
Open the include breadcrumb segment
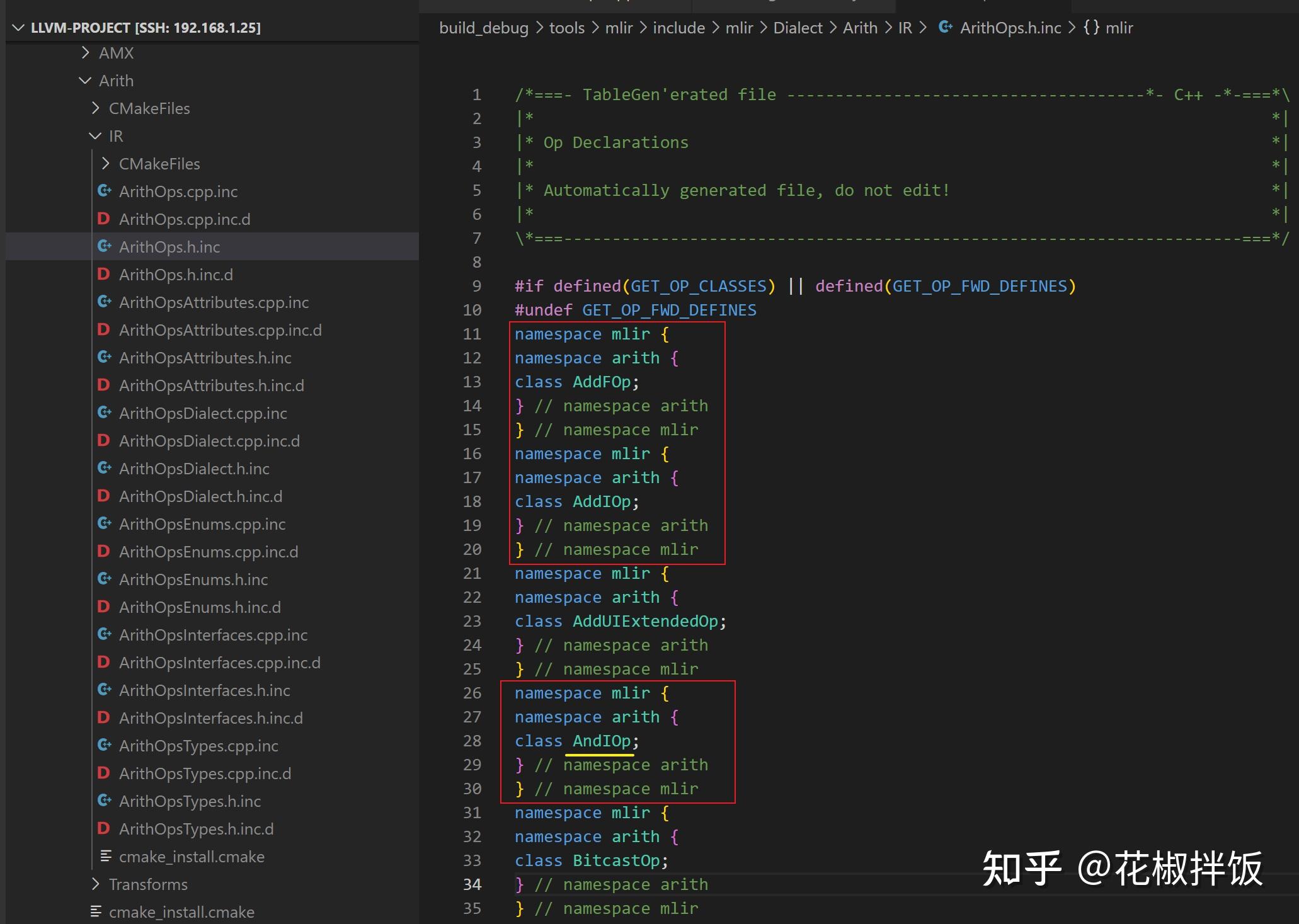679,28
